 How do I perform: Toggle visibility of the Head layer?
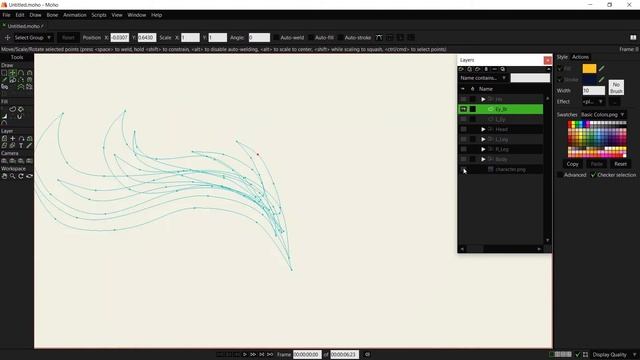click(x=463, y=129)
